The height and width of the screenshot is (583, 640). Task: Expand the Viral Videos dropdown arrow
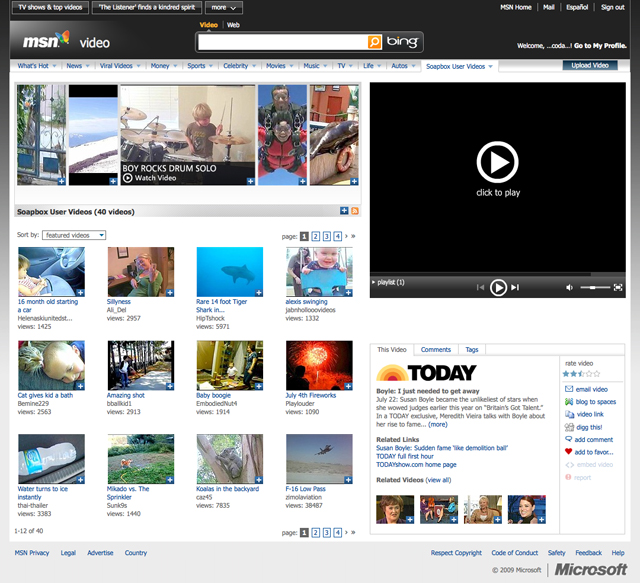click(x=138, y=66)
